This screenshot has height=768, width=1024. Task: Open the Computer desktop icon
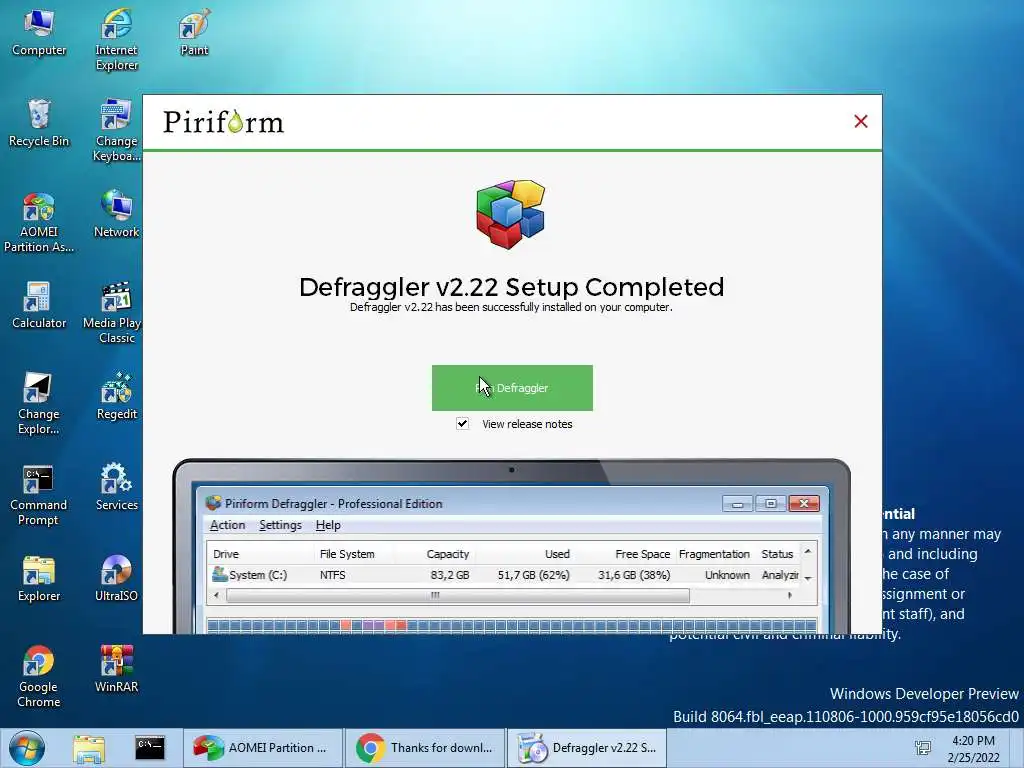point(39,33)
